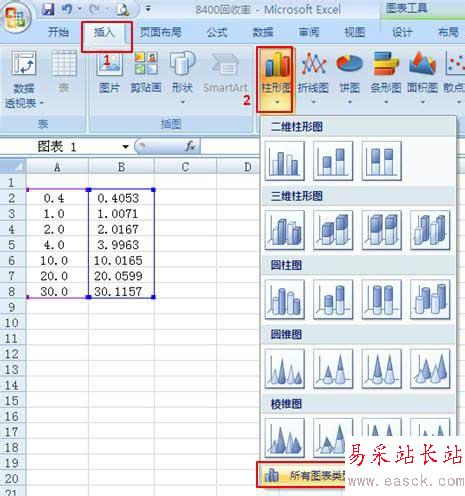Viewport: 465px width, 496px height.
Task: Click cell containing 3.9963
Action: tap(122, 245)
